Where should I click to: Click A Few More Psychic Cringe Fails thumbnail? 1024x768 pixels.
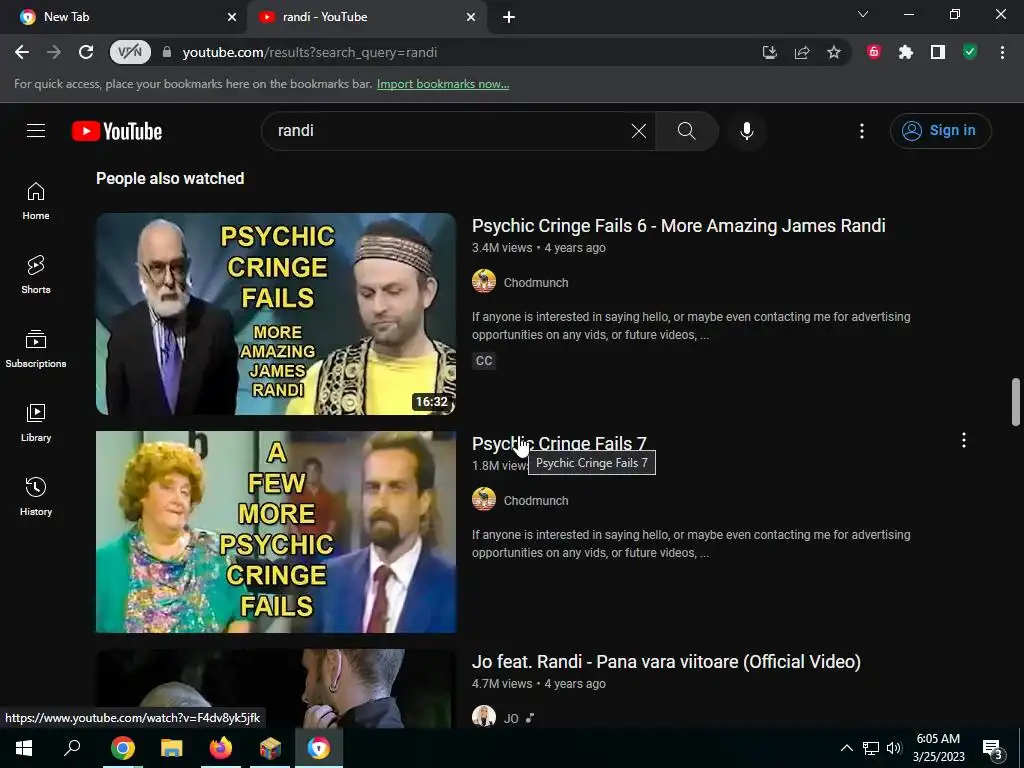click(x=276, y=532)
